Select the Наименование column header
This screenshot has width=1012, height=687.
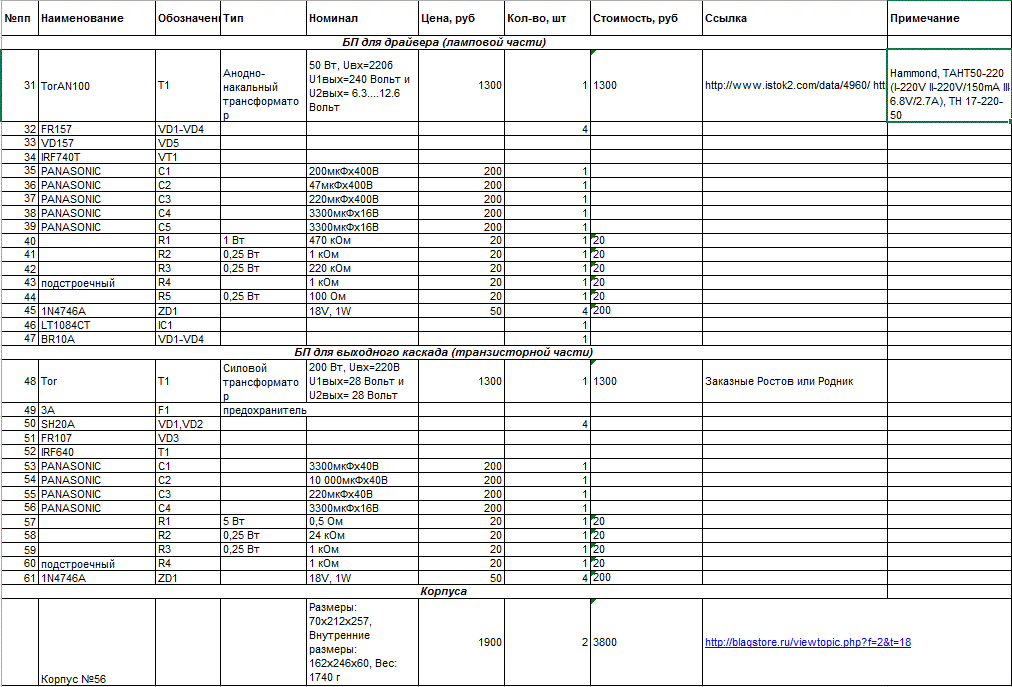[97, 18]
